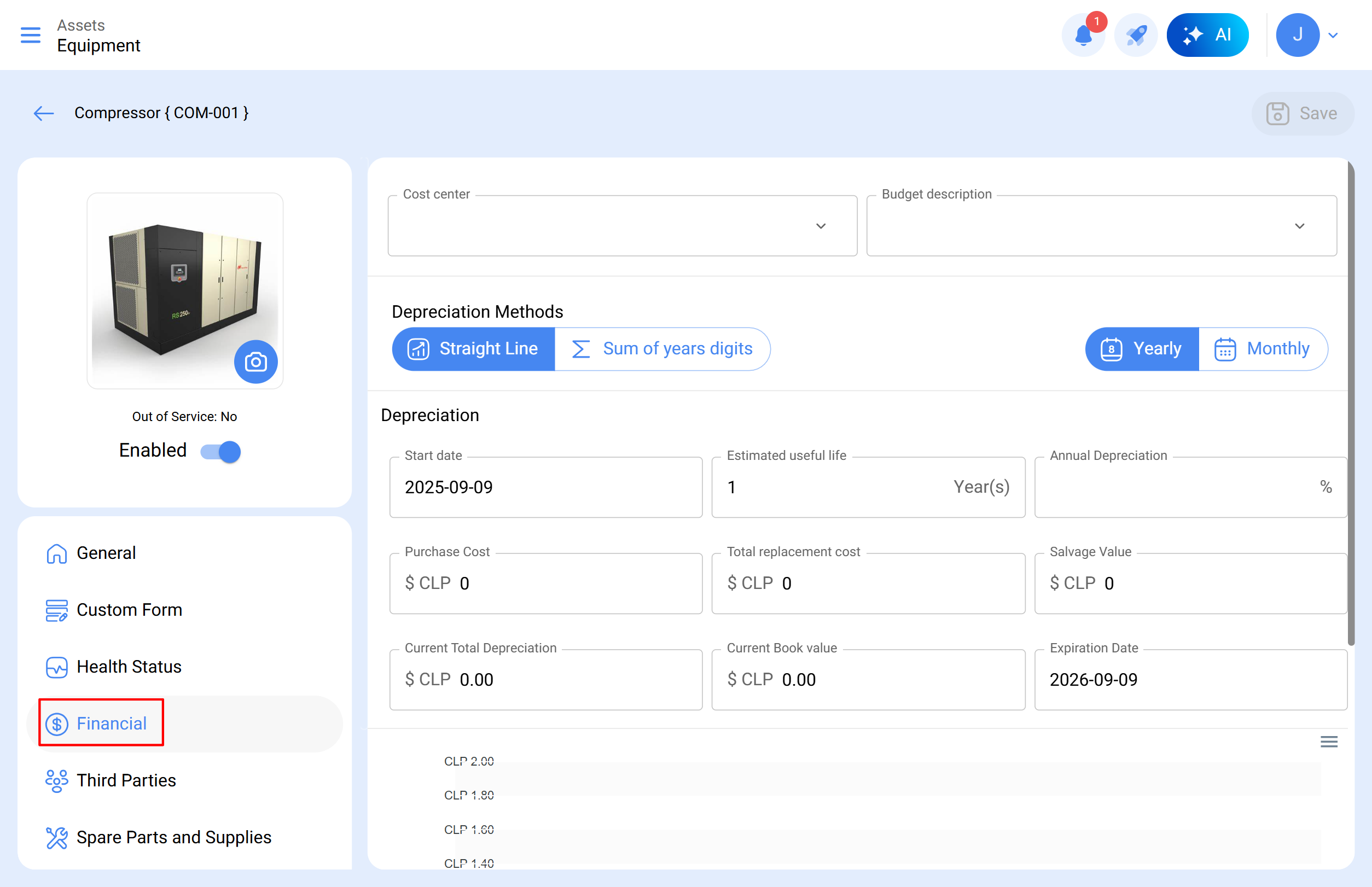Image resolution: width=1372 pixels, height=887 pixels.
Task: Open the chart options menu icon
Action: (x=1329, y=742)
